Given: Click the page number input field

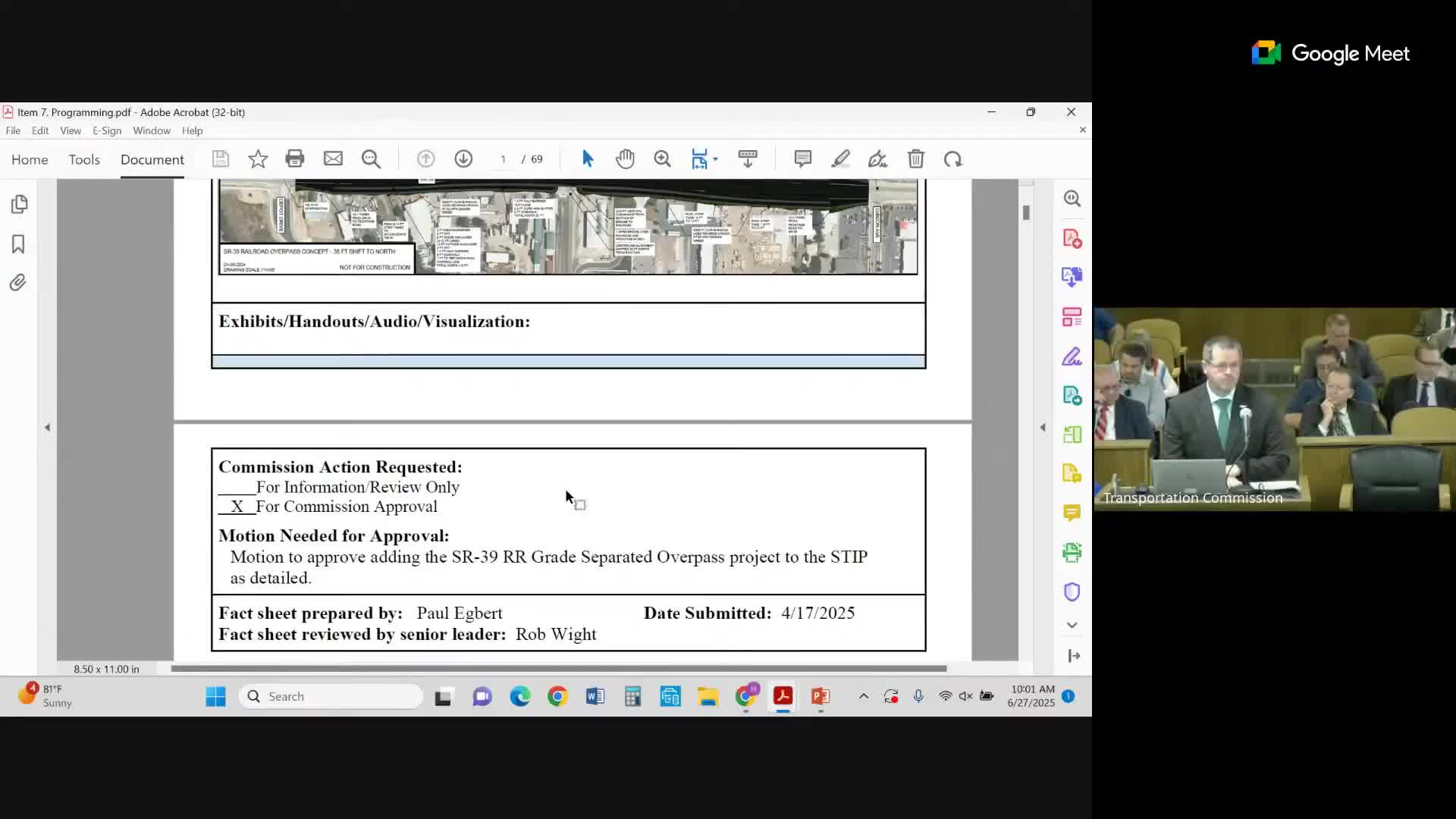Looking at the screenshot, I should point(503,159).
